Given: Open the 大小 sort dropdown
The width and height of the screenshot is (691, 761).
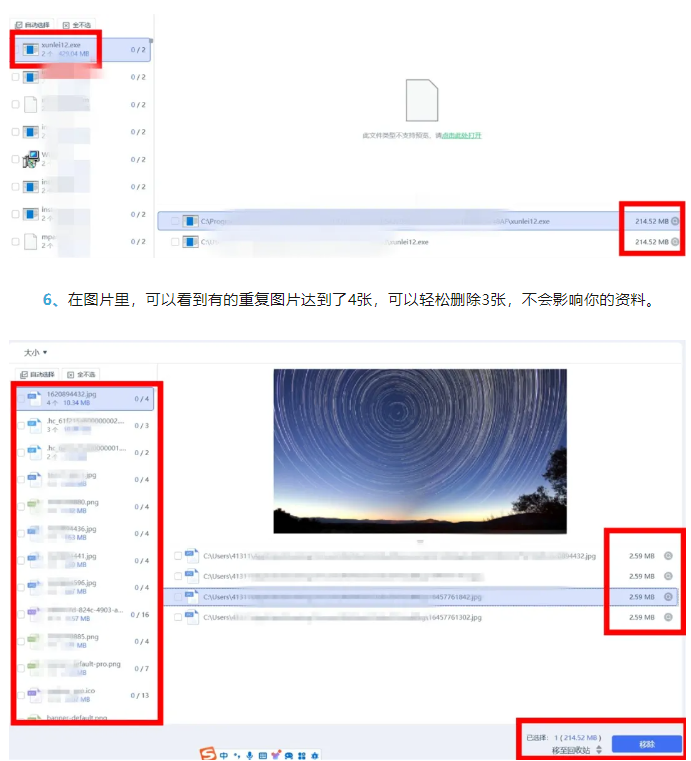Looking at the screenshot, I should 36,352.
